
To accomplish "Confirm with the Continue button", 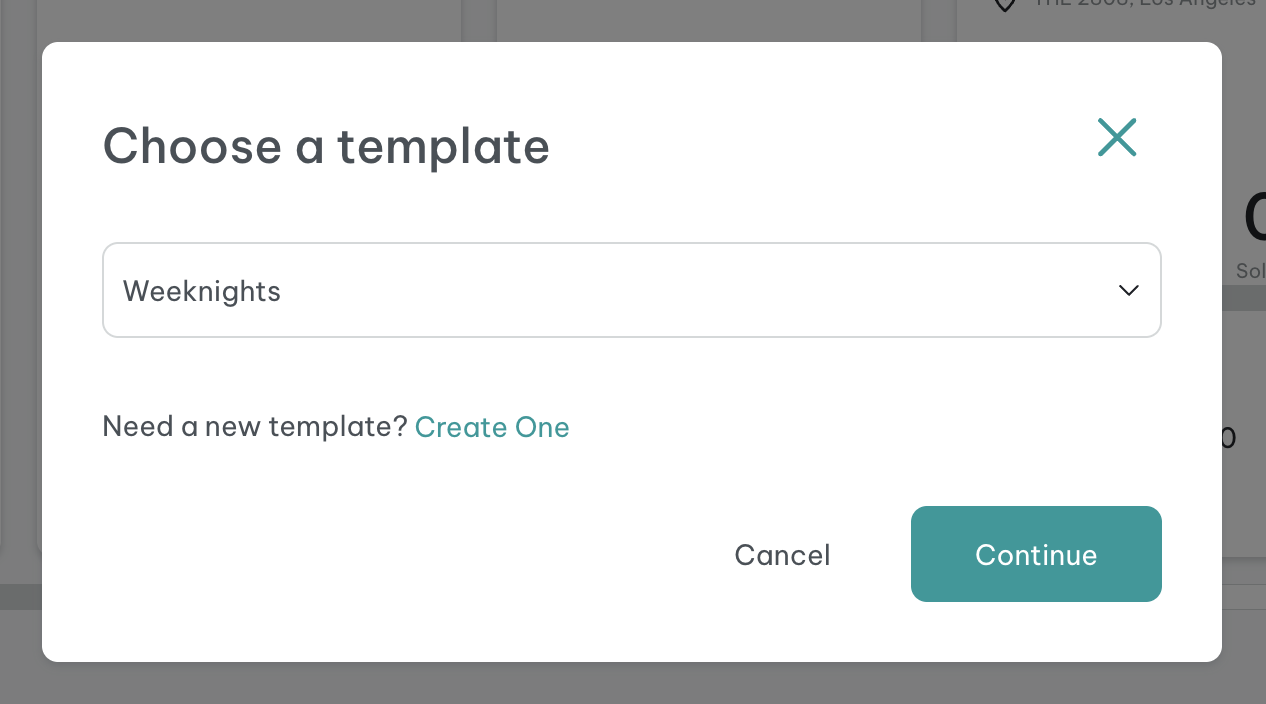I will click(x=1036, y=554).
